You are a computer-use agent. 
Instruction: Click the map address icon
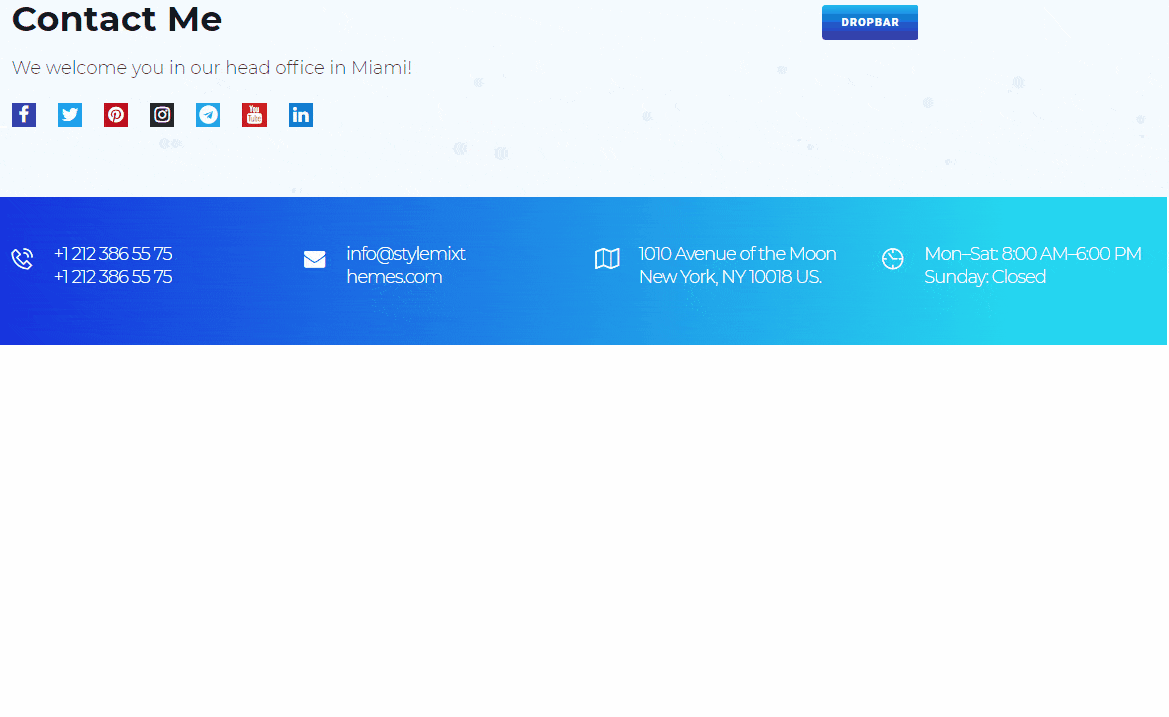pos(607,259)
